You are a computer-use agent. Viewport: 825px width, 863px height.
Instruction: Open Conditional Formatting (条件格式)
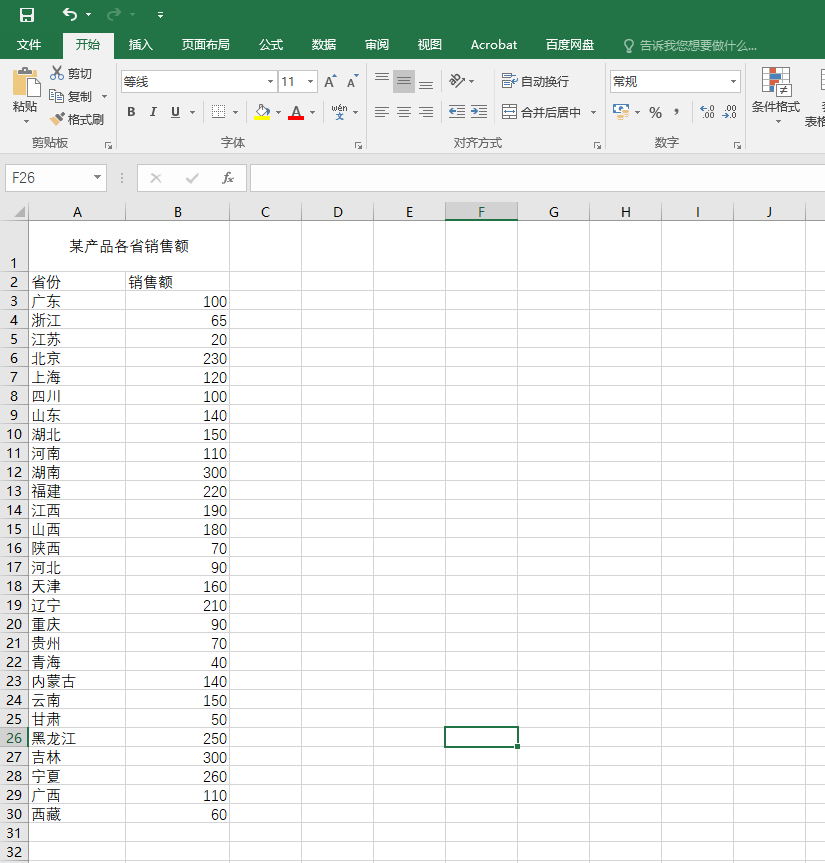[777, 96]
